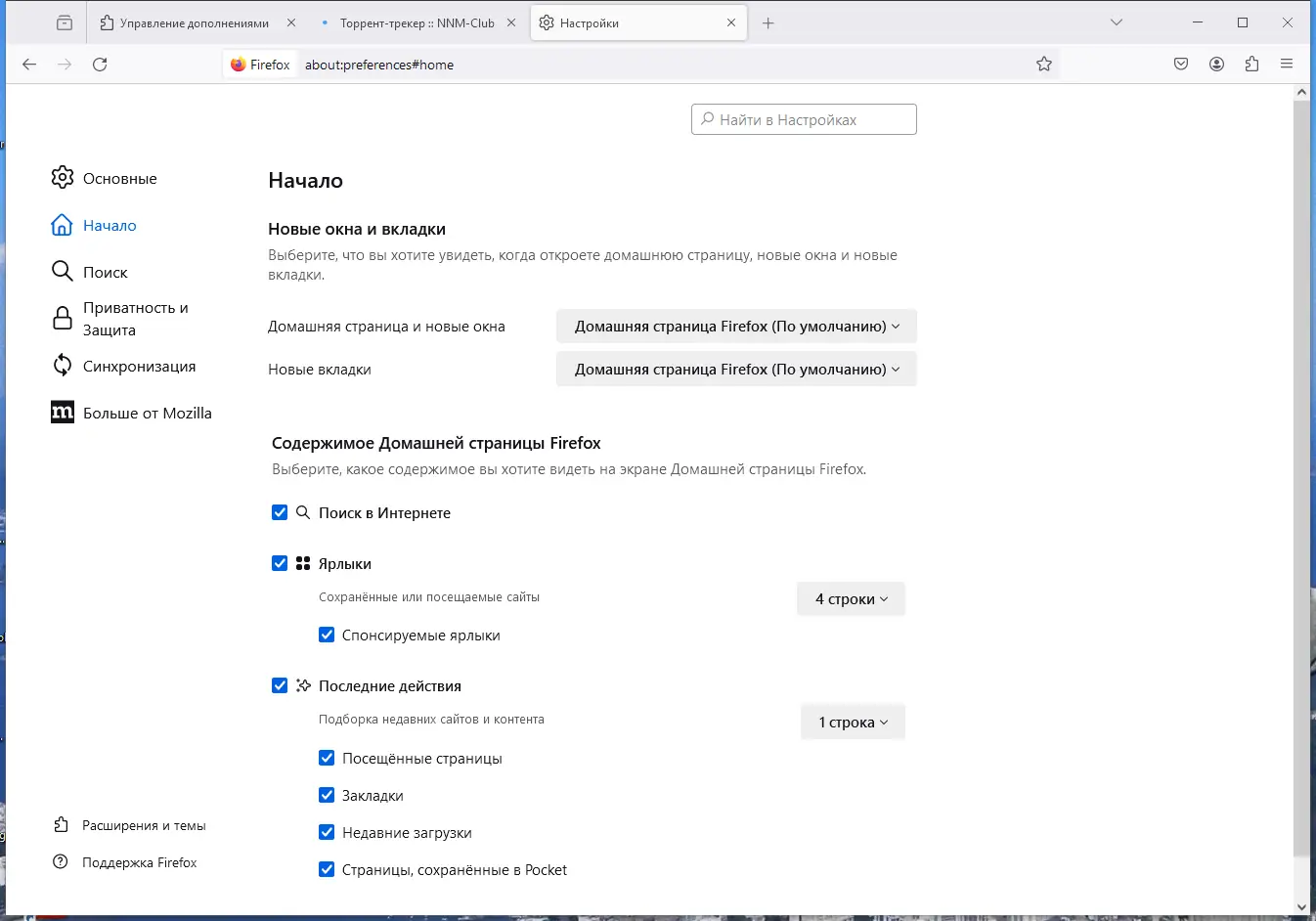The image size is (1316, 921).
Task: Disable Спонсируемые ярлыки checkbox
Action: pyautogui.click(x=327, y=635)
